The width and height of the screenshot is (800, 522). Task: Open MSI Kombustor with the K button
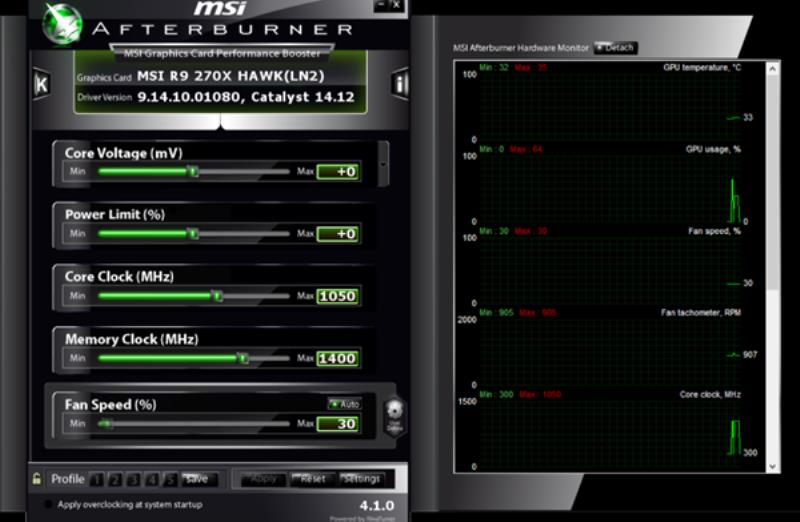[41, 84]
